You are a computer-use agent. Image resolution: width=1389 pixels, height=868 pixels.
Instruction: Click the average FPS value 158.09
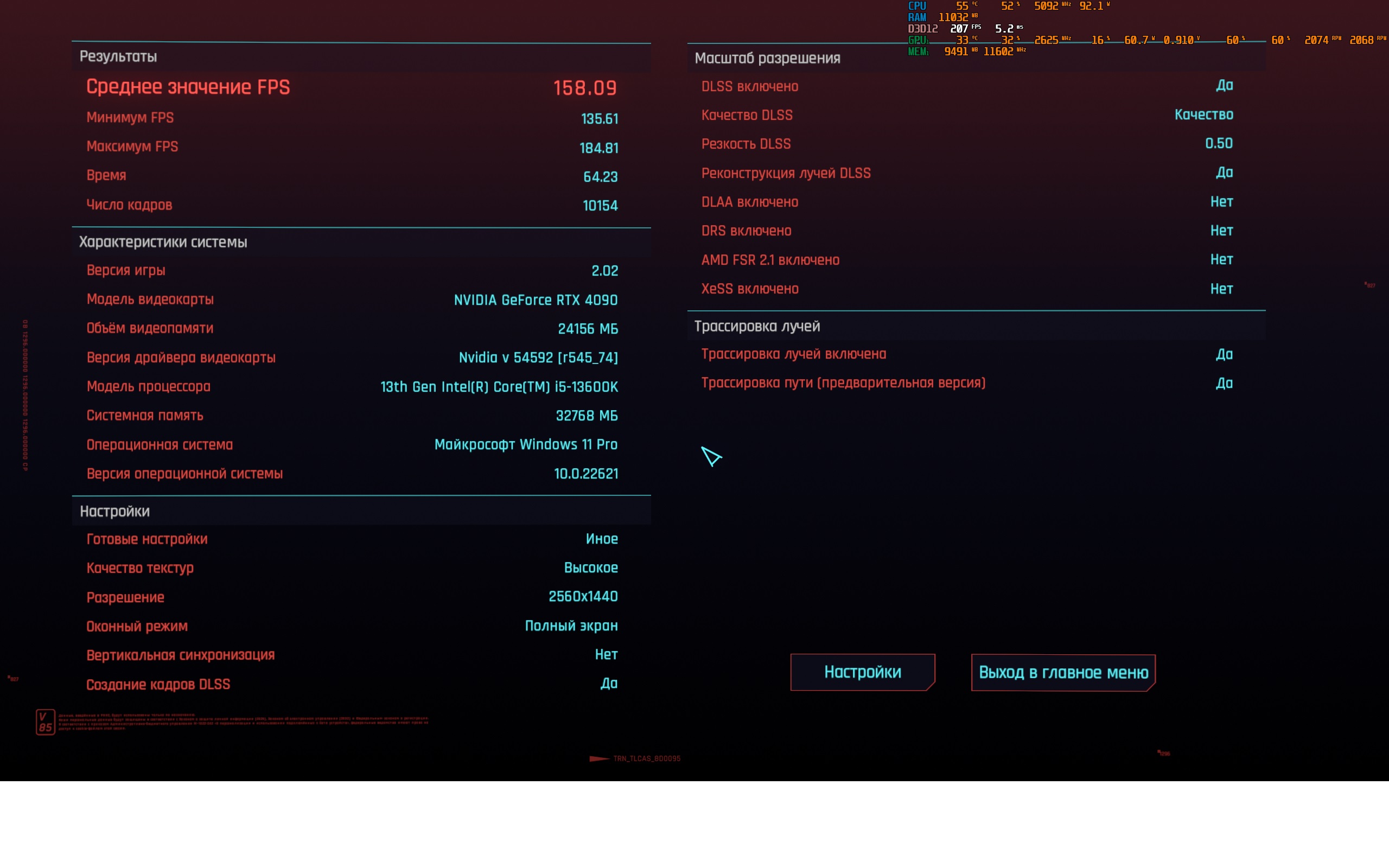(584, 88)
